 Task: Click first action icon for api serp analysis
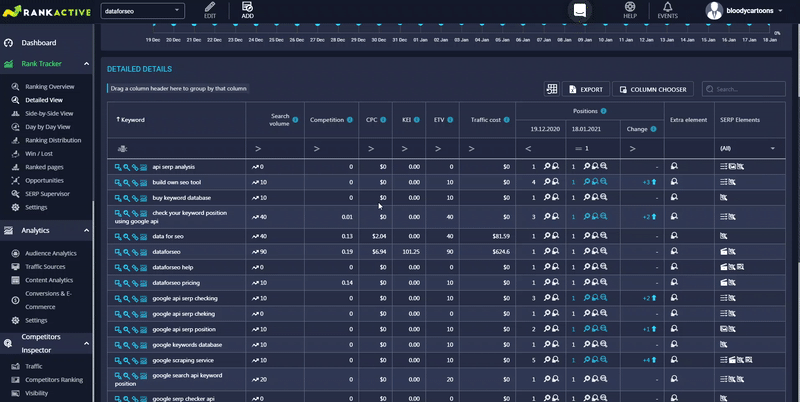[x=118, y=167]
